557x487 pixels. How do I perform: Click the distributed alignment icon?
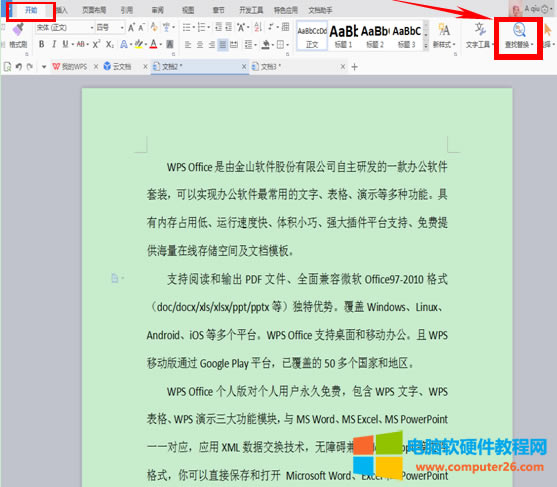234,45
